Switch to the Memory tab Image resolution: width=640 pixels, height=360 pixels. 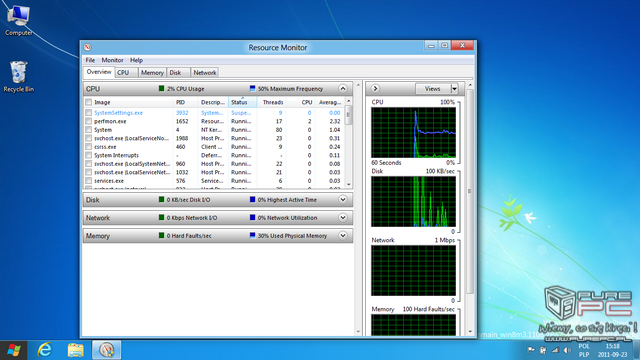(x=152, y=73)
